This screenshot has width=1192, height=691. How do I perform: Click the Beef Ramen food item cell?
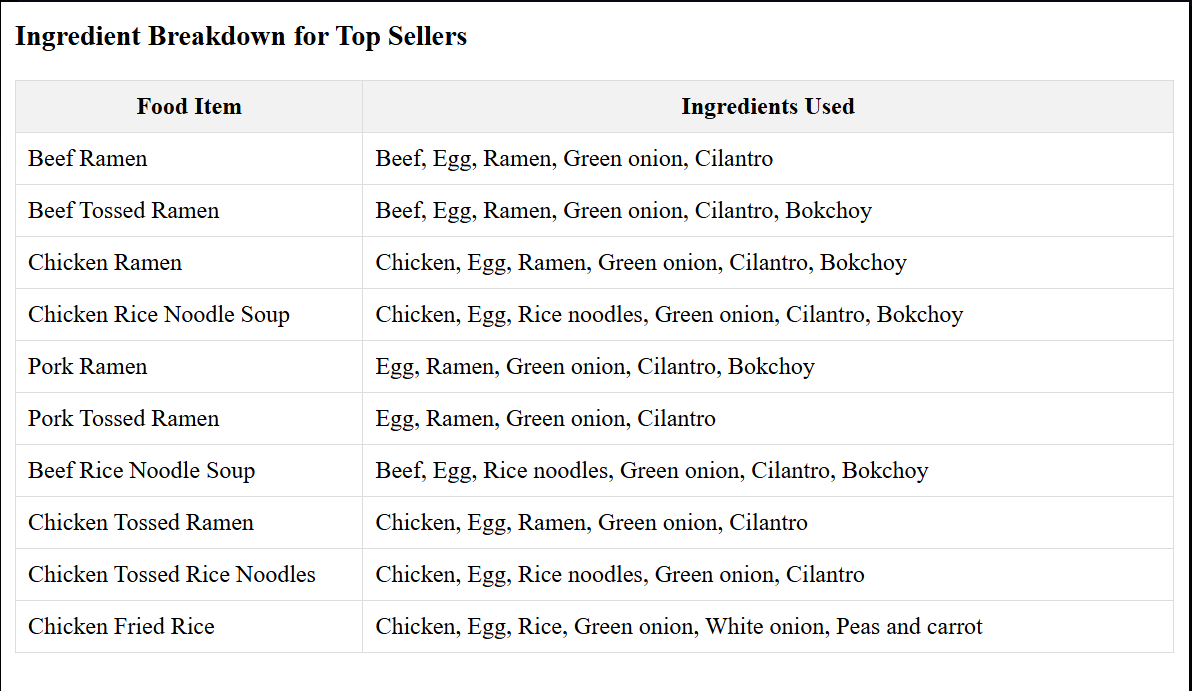[88, 159]
